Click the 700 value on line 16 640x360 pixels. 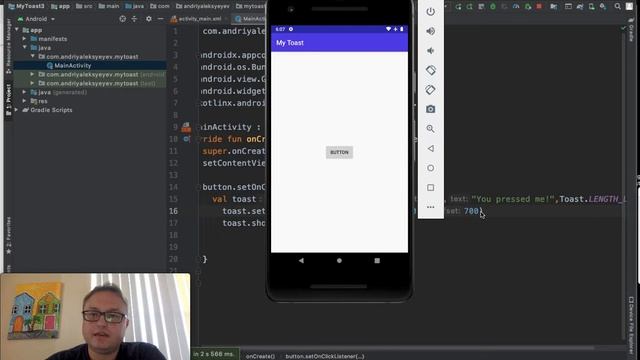[471, 211]
